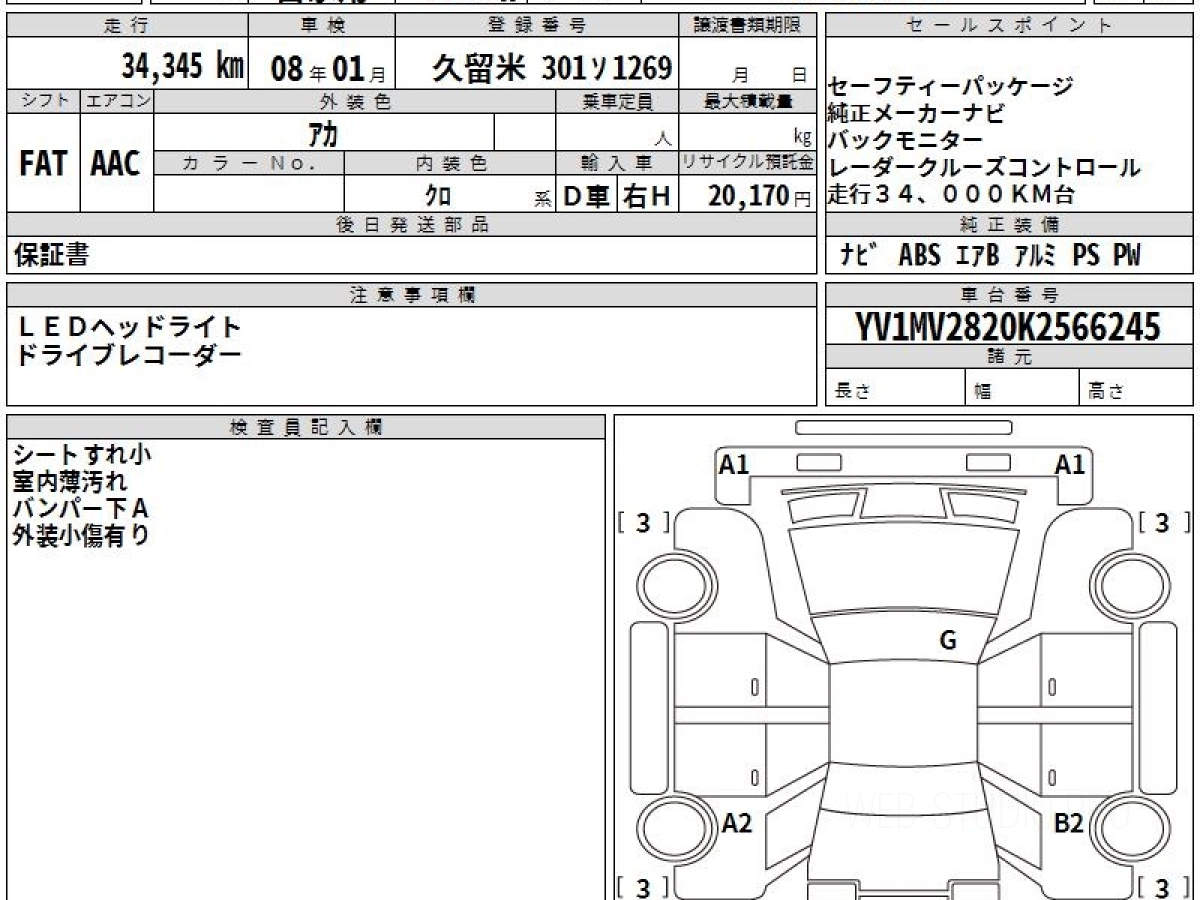Select the 走行34、000KM台 line
This screenshot has width=1200, height=900.
click(951, 194)
